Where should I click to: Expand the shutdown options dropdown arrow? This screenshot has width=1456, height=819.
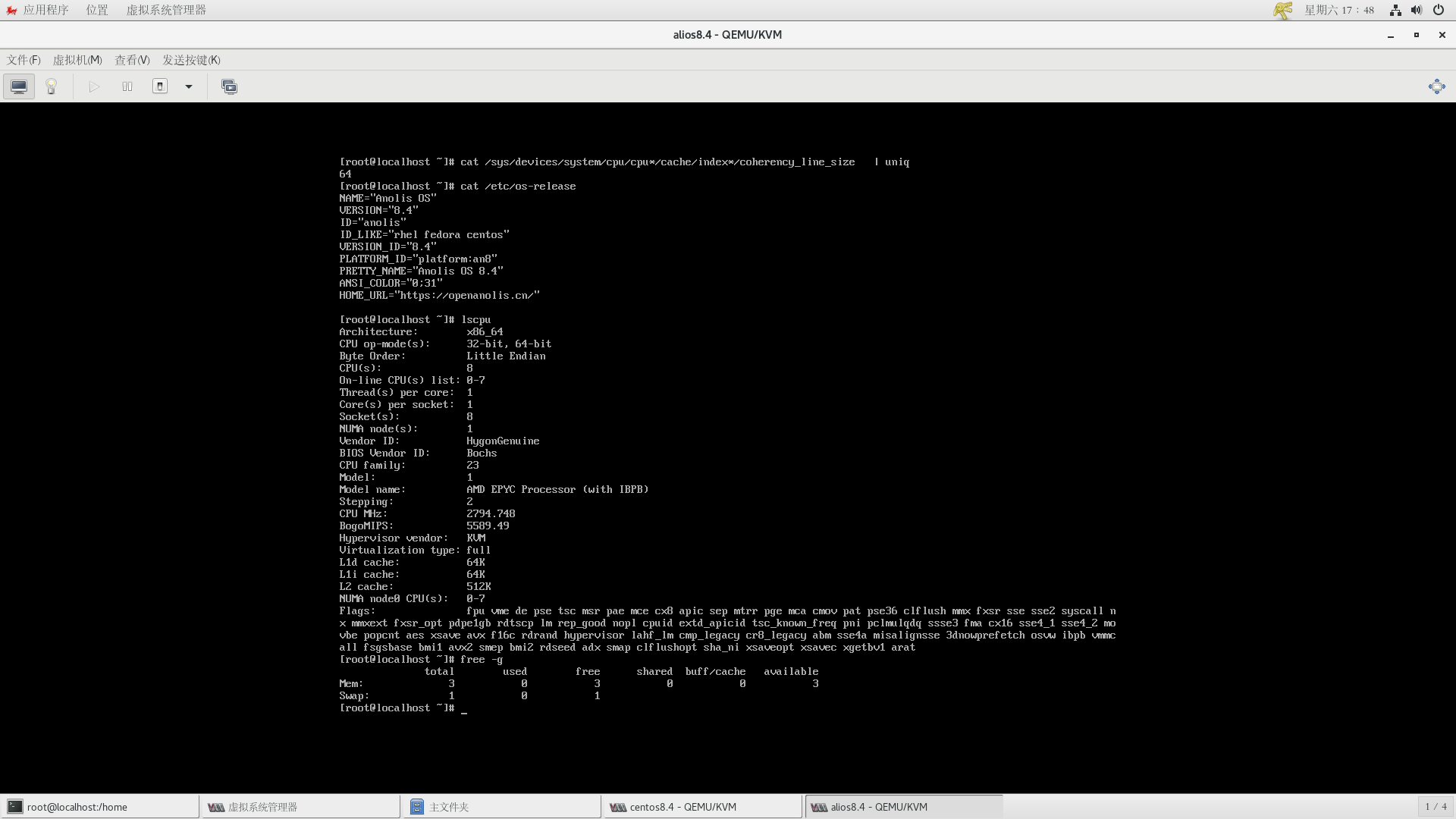point(189,86)
